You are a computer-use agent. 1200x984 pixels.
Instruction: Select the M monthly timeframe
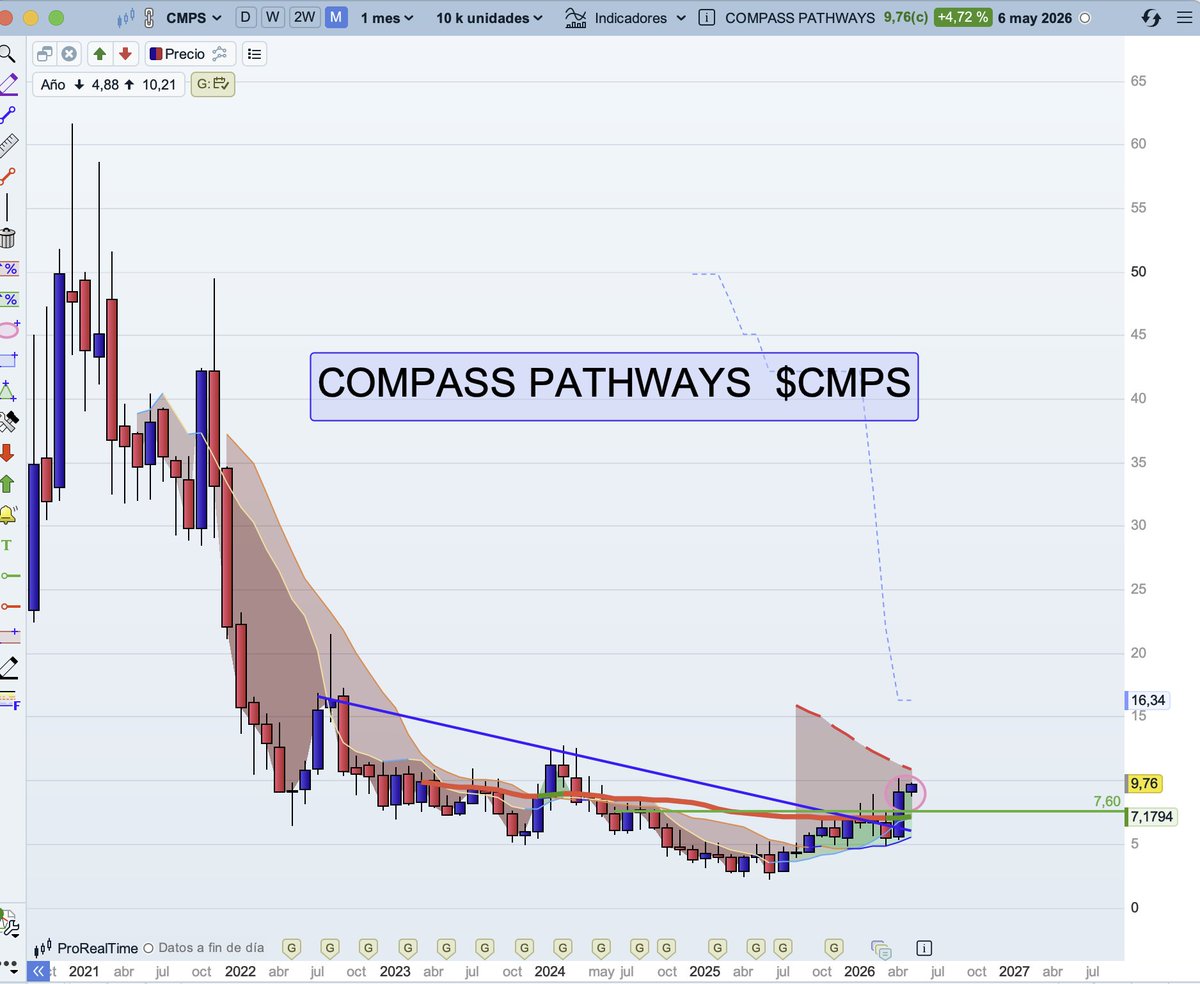(x=337, y=18)
